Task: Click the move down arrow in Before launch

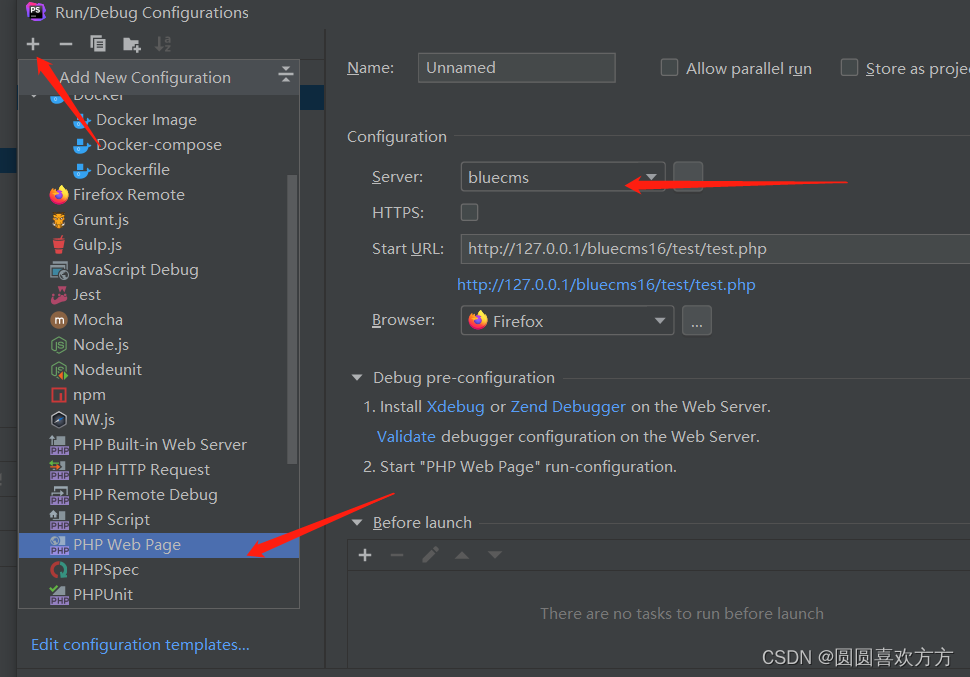Action: [x=495, y=555]
